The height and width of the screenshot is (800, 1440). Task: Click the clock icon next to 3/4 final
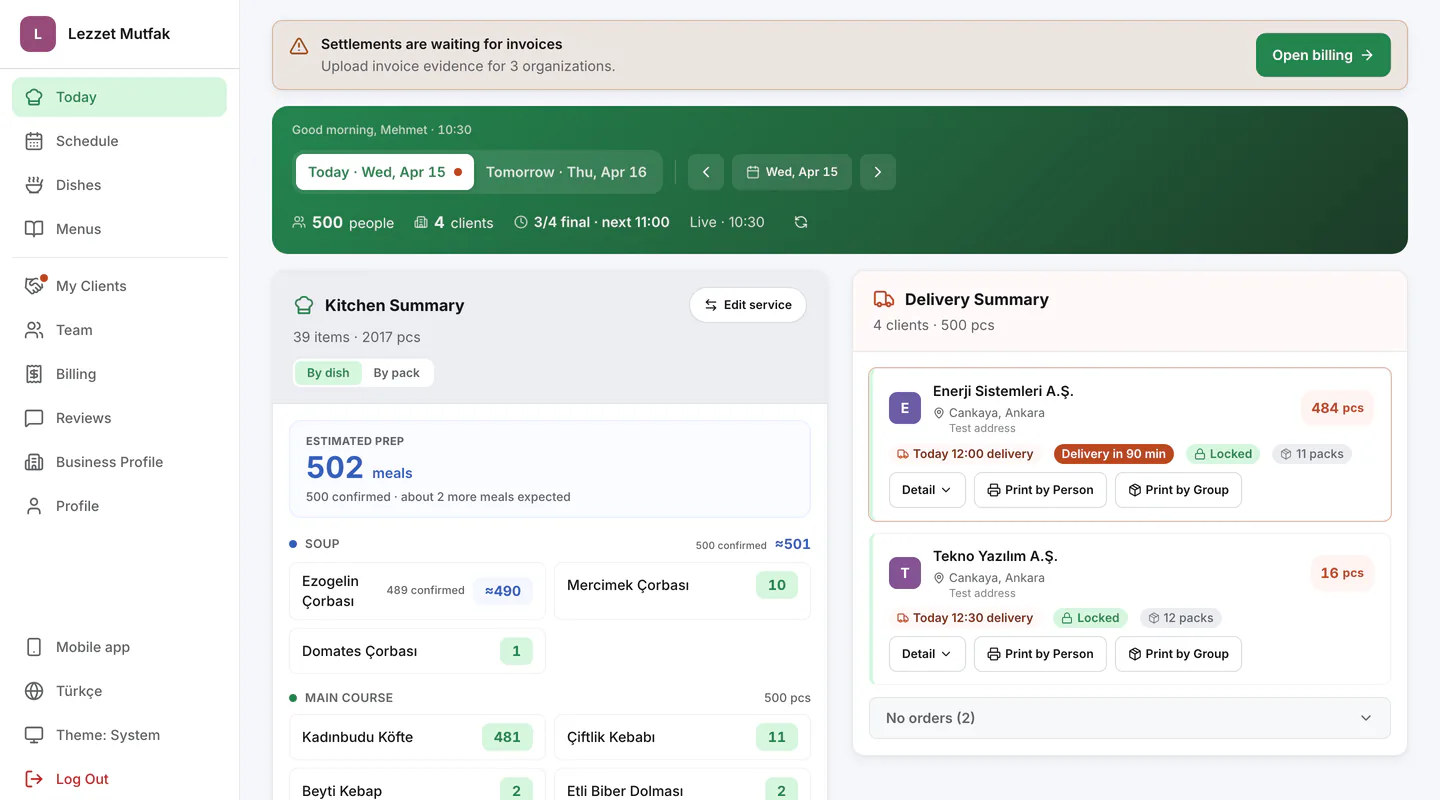coord(521,222)
